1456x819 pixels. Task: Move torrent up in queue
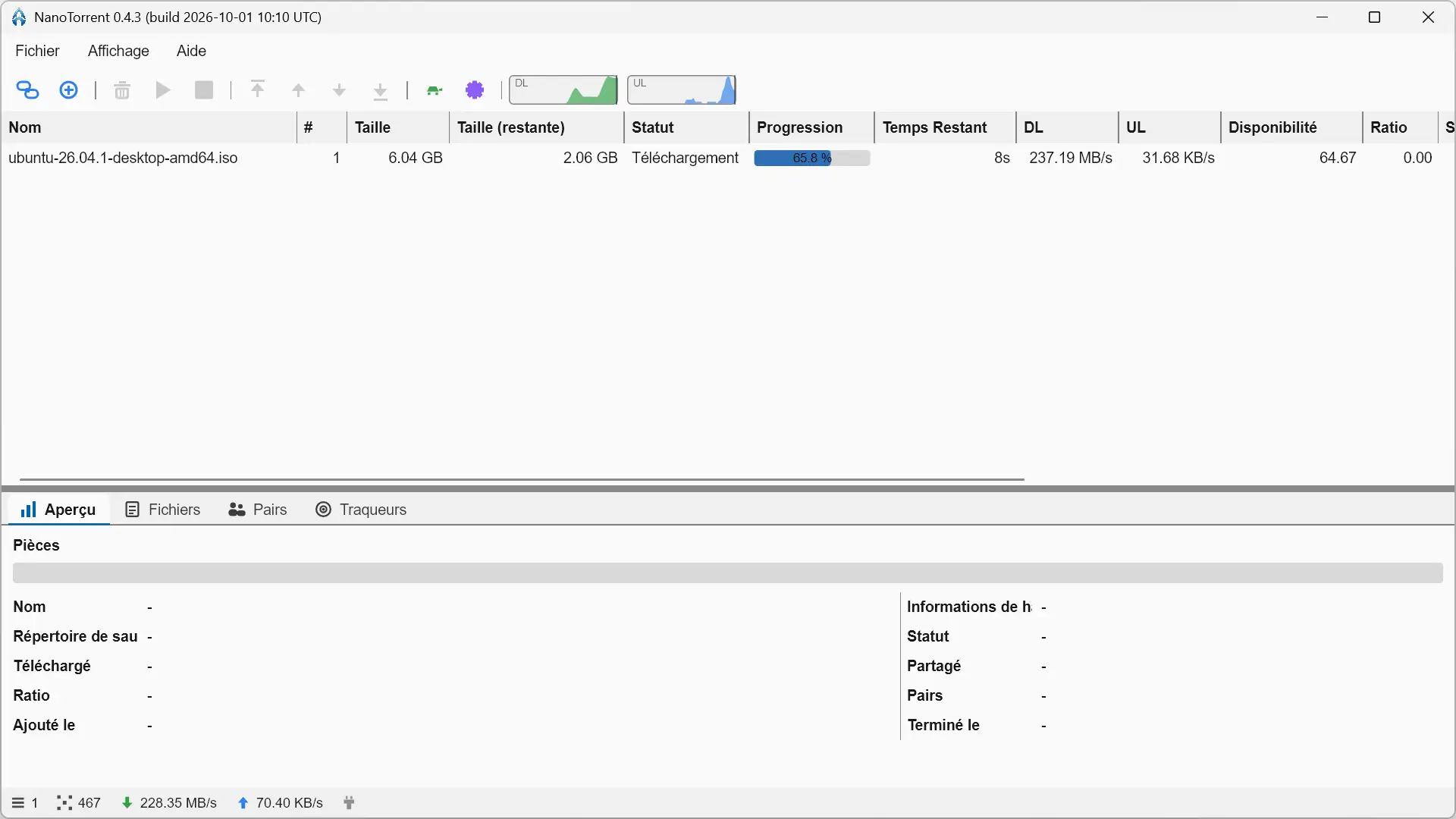(x=299, y=91)
